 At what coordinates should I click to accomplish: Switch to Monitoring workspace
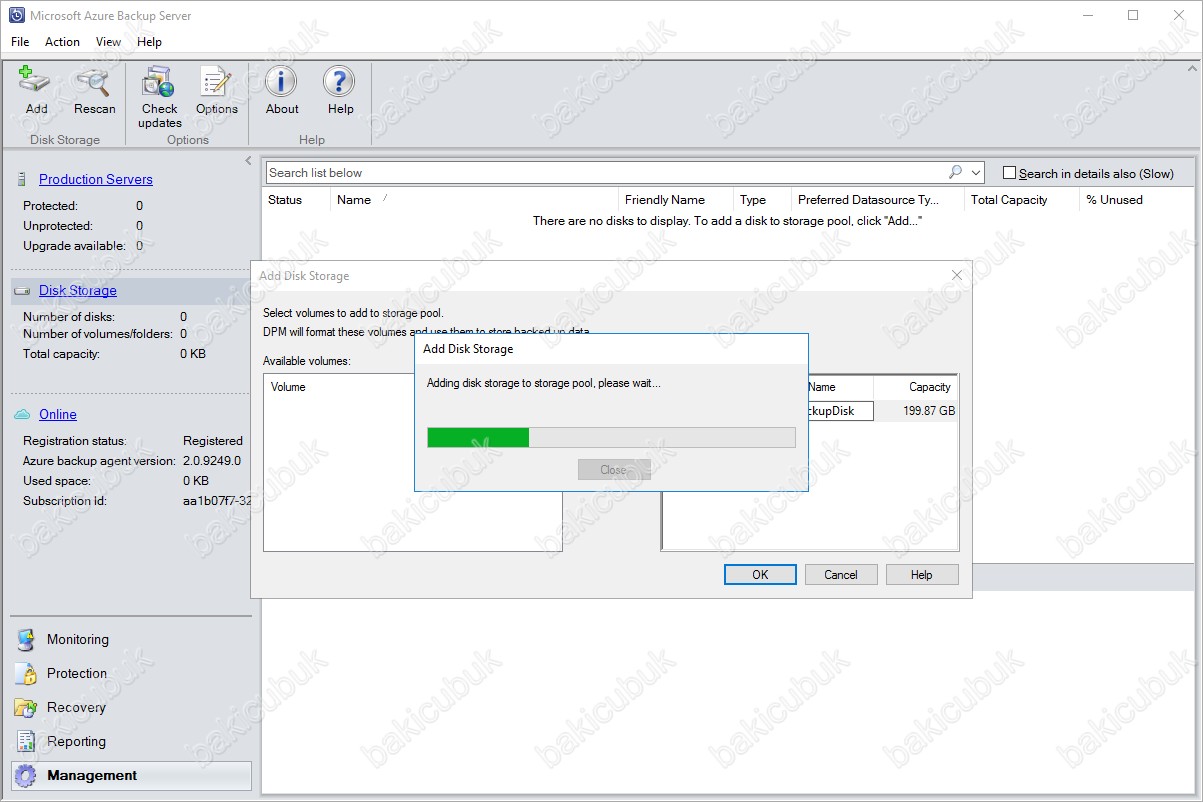[x=131, y=640]
